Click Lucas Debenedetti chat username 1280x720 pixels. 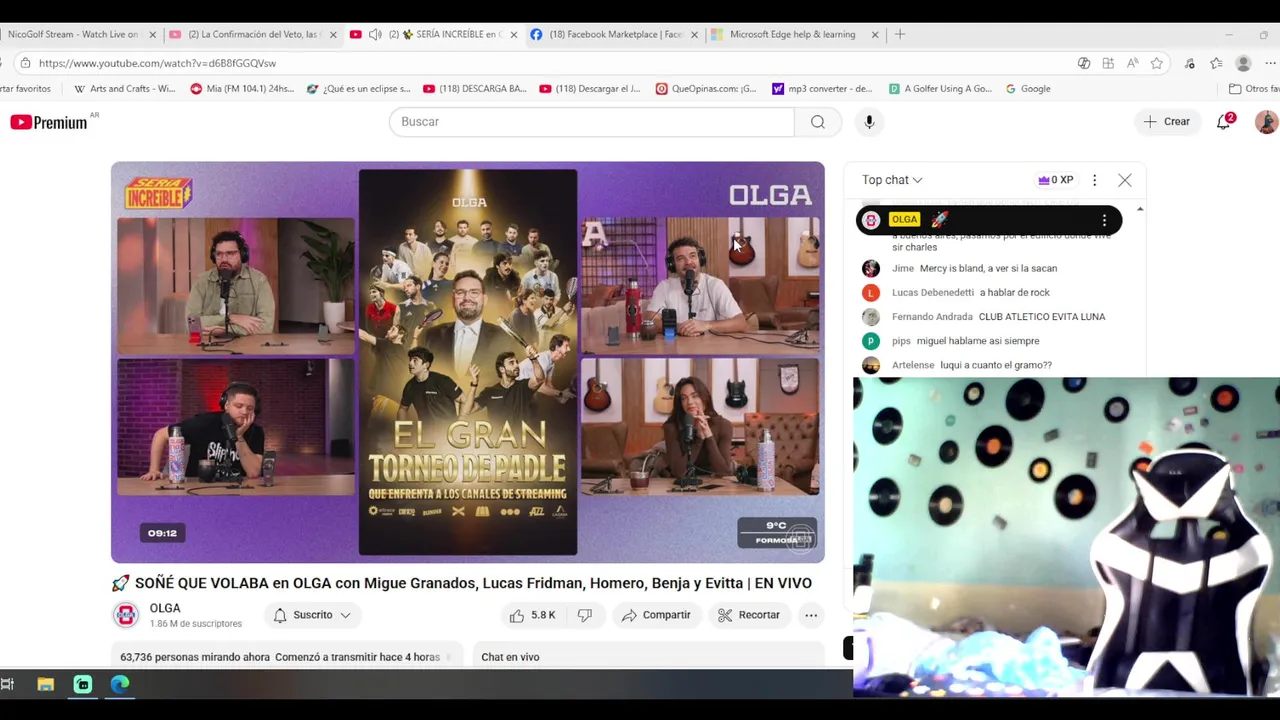pos(933,292)
